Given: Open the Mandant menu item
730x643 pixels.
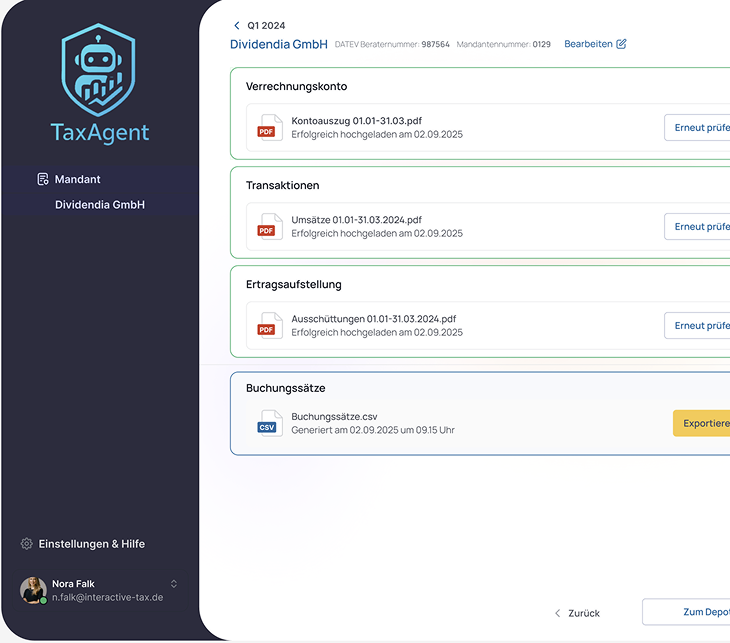Looking at the screenshot, I should (x=78, y=179).
